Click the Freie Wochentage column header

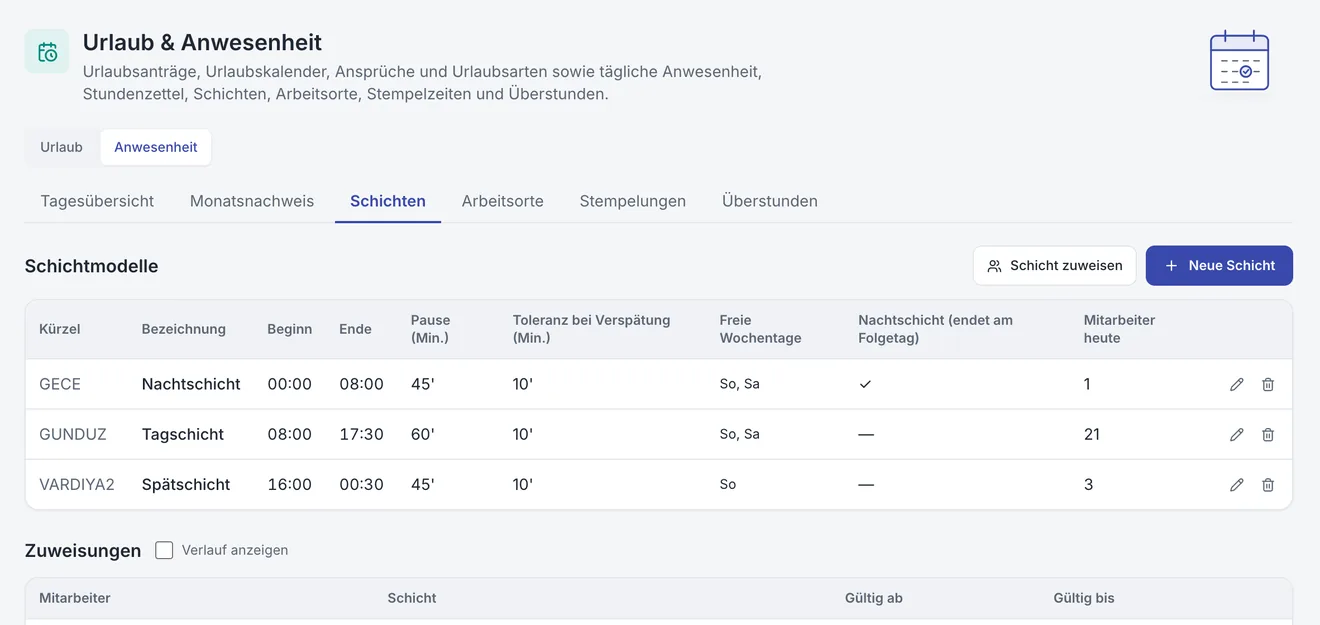point(761,329)
